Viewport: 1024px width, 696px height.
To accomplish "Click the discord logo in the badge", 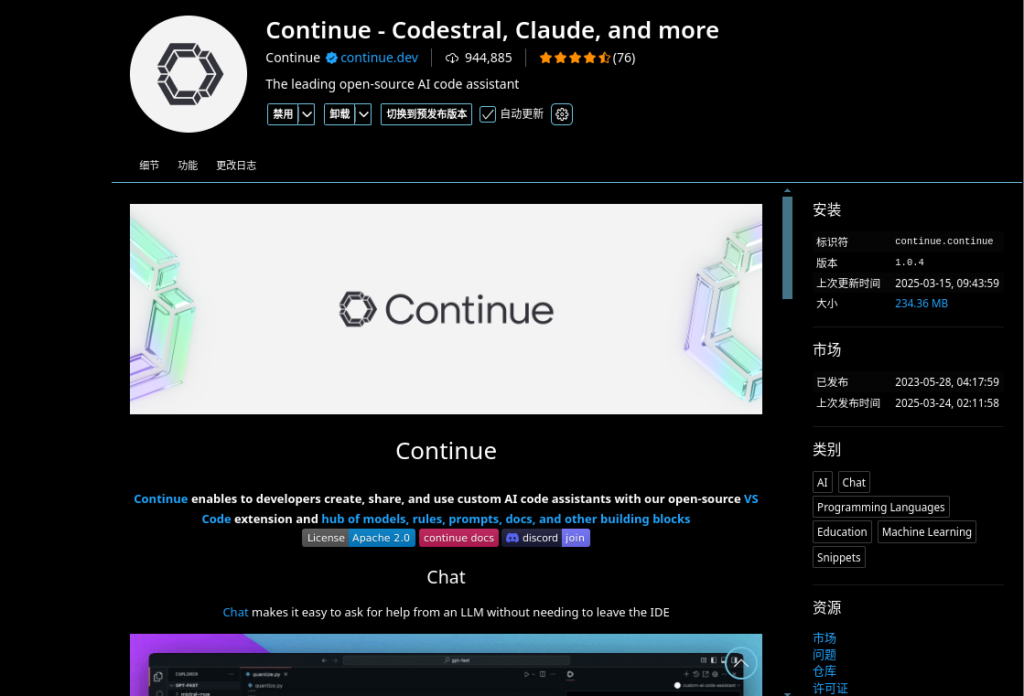I will pos(513,538).
